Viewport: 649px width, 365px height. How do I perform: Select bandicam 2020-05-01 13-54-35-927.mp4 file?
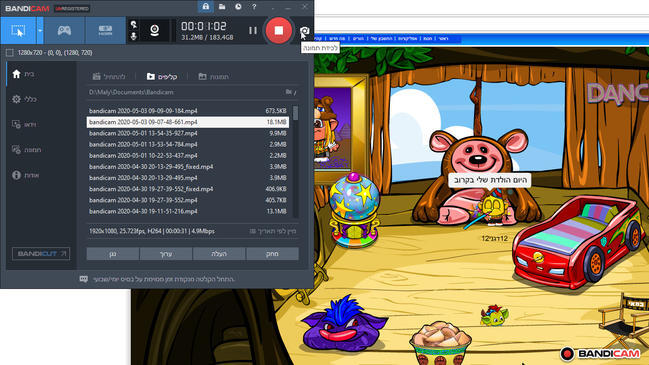(x=187, y=133)
